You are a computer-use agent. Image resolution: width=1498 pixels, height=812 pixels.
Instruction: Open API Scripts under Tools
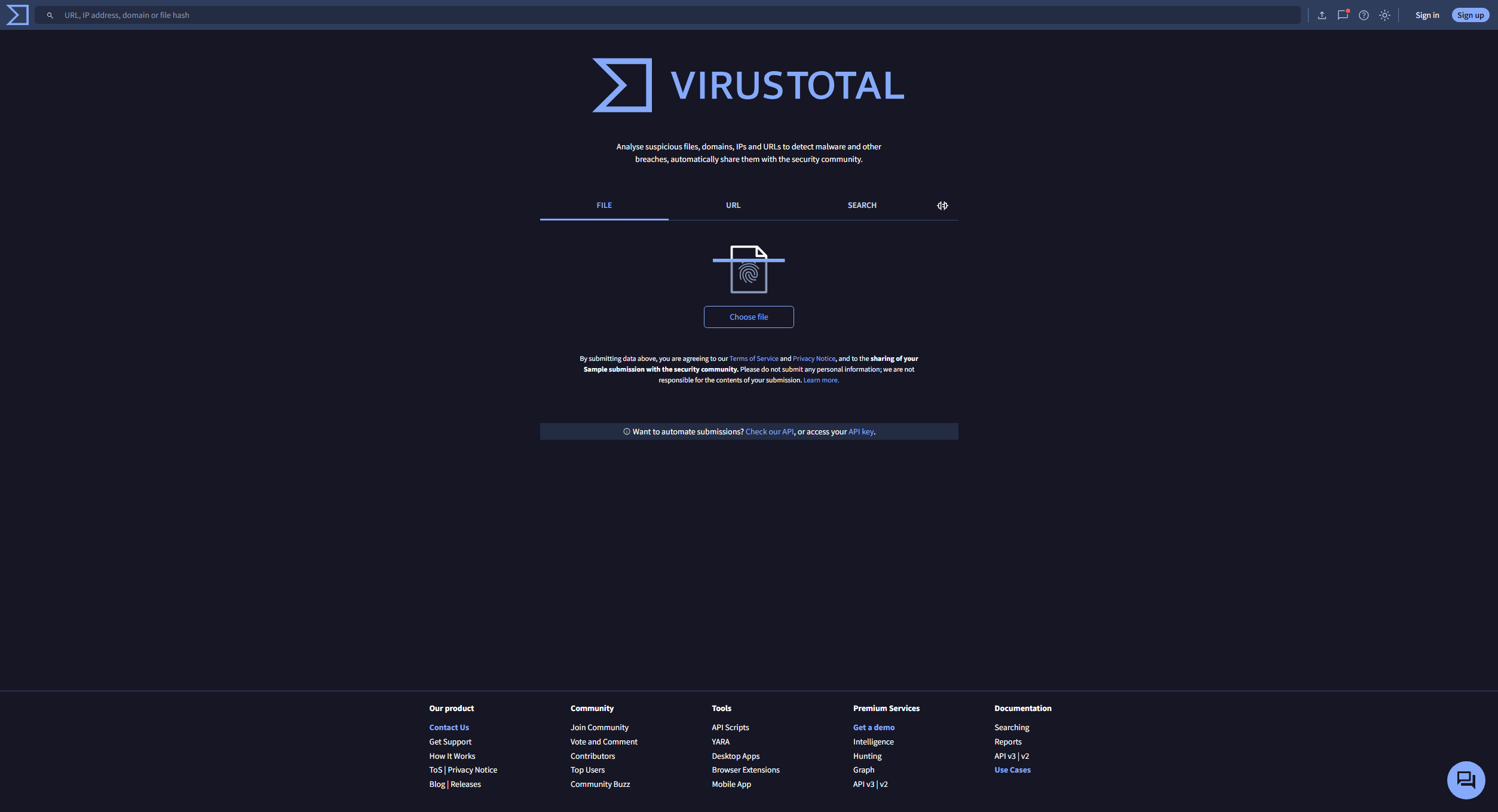point(730,727)
